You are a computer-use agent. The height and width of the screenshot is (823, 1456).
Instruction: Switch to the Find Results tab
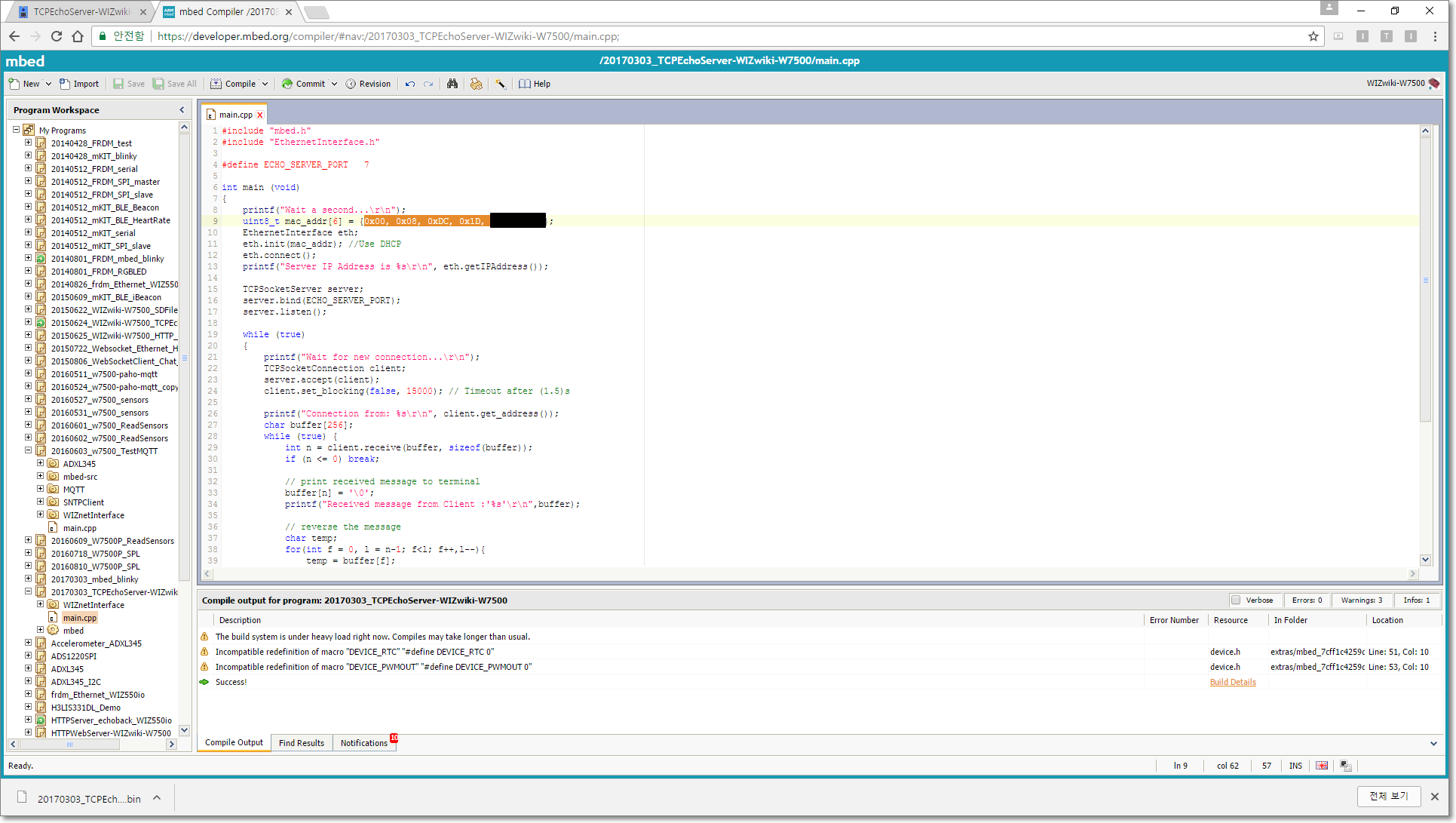[302, 743]
